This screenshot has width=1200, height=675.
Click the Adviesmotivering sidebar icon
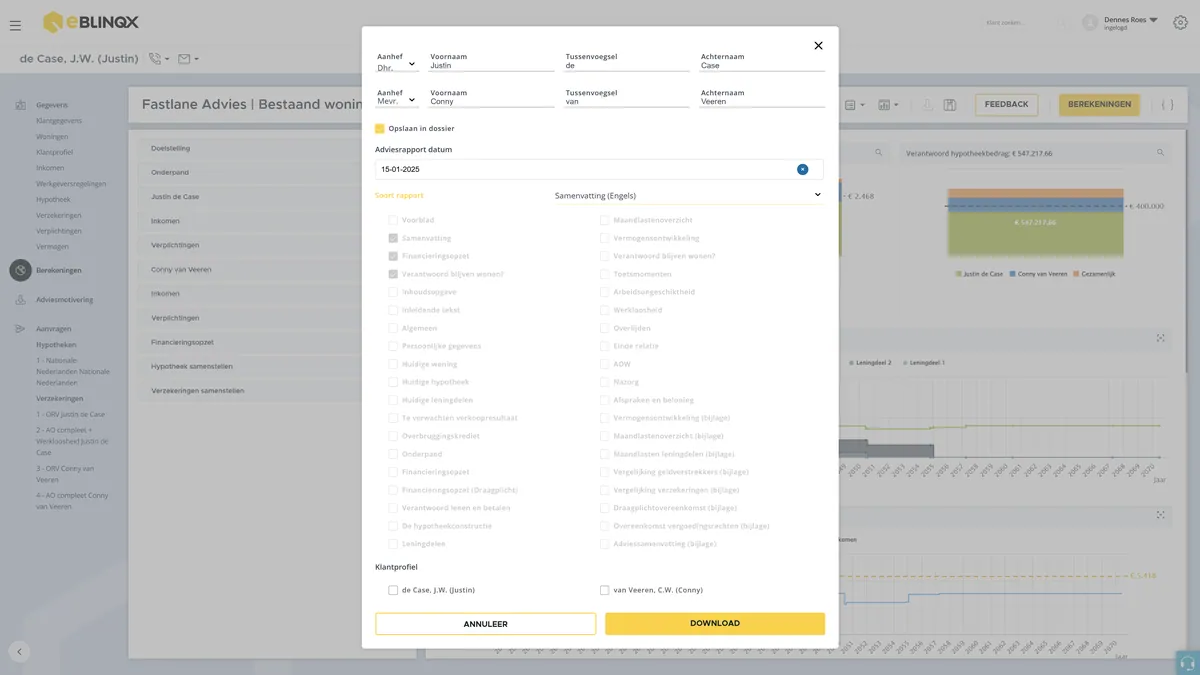tap(20, 299)
